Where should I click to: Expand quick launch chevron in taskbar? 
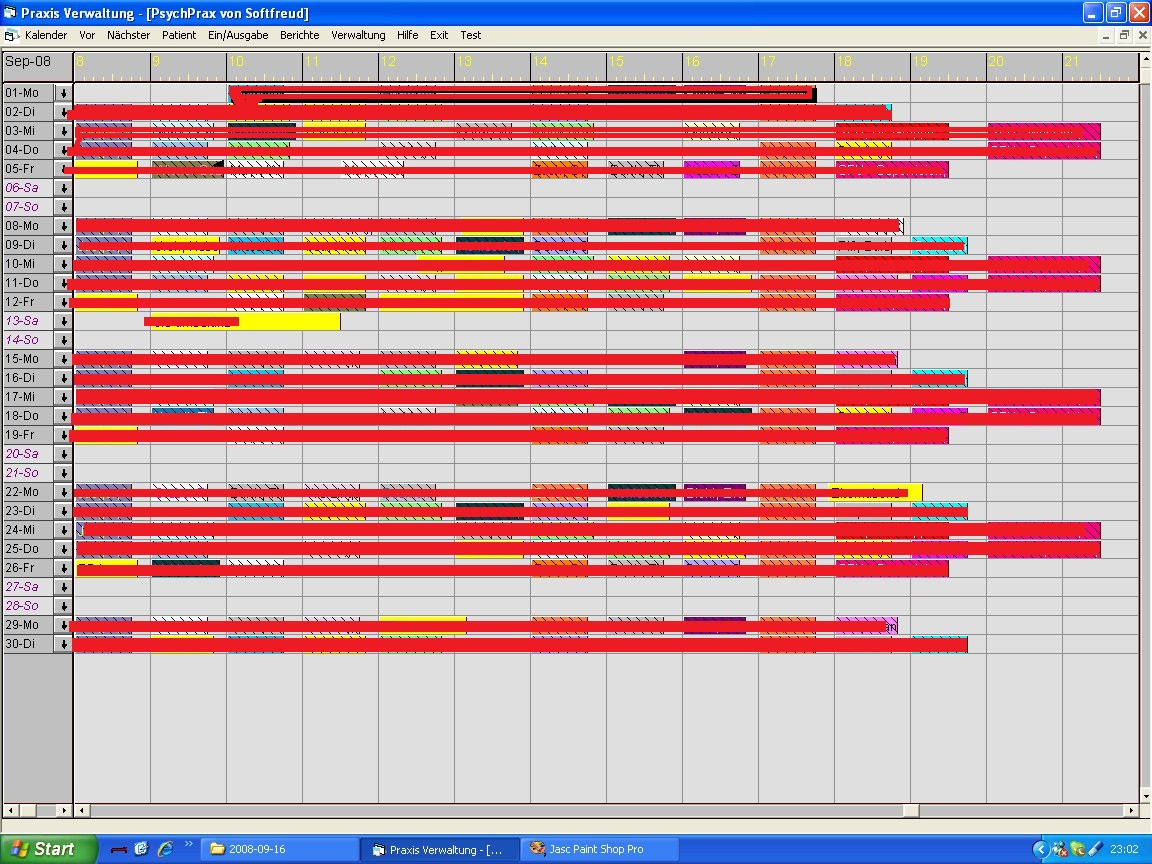pos(188,844)
